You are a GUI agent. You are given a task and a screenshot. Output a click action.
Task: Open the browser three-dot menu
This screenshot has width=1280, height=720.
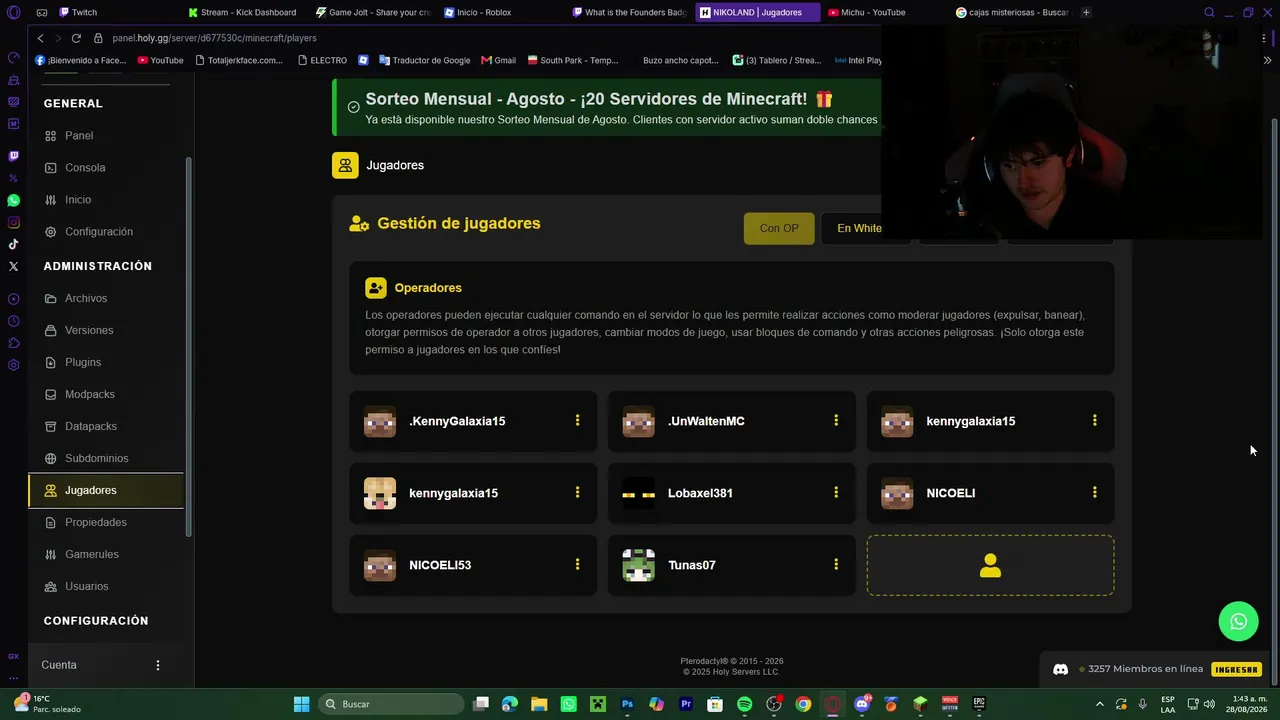tap(1265, 38)
